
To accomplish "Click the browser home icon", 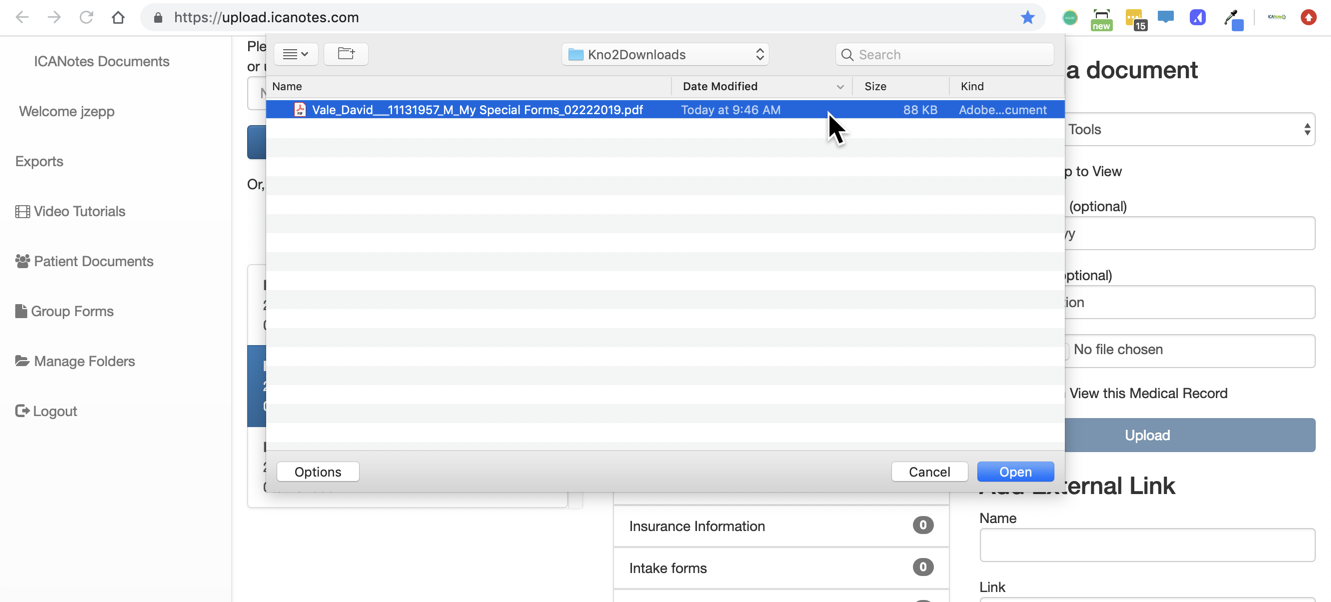I will coord(118,17).
